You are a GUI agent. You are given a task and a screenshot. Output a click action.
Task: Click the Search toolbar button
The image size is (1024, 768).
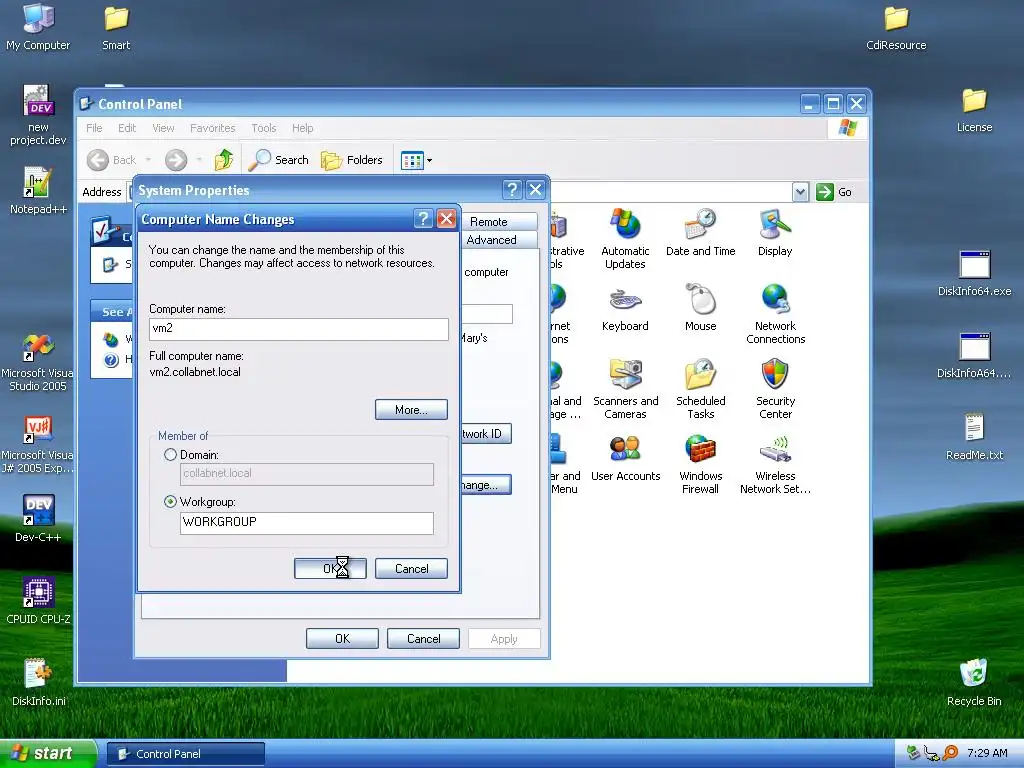pos(278,159)
